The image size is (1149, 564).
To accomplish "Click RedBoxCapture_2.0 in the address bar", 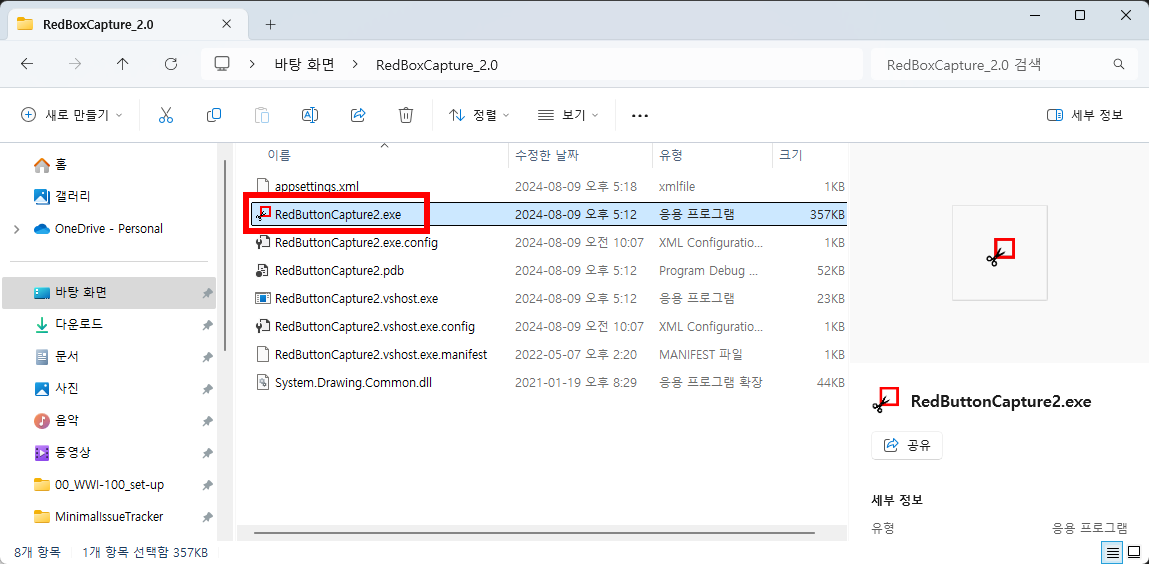I will (x=437, y=64).
